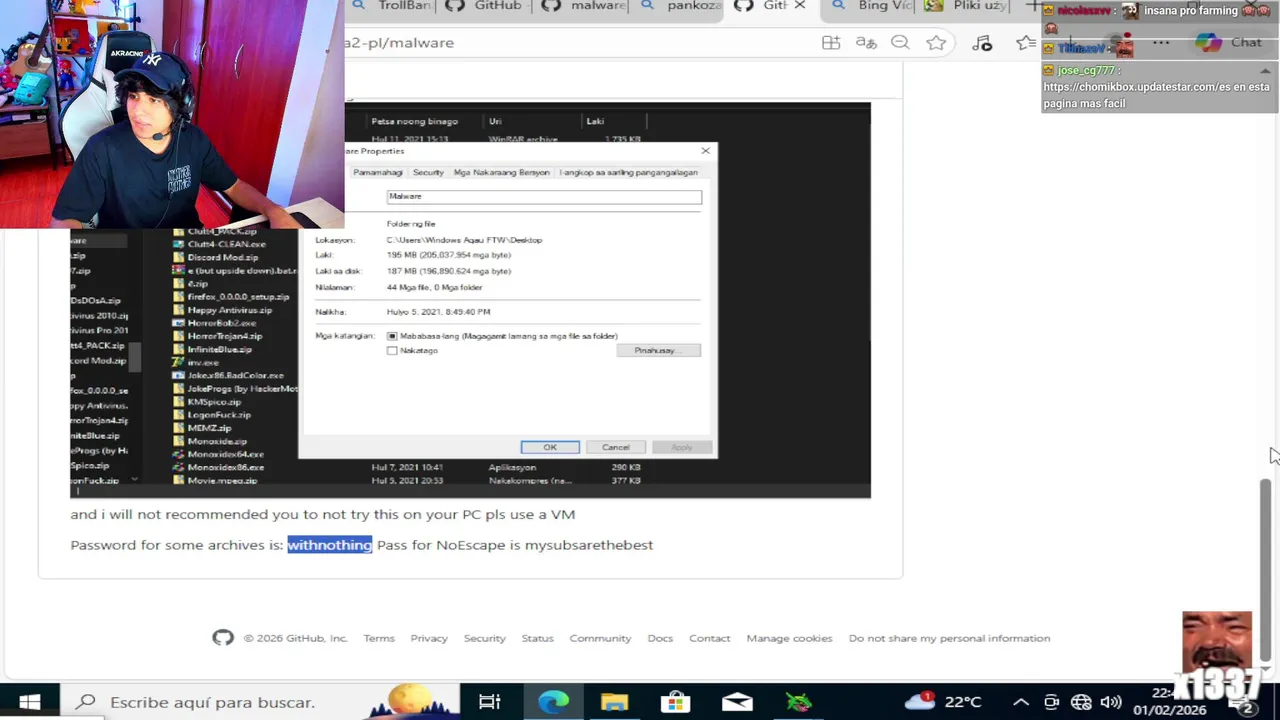
Task: Click the Microsoft Edge taskbar icon
Action: coord(553,702)
